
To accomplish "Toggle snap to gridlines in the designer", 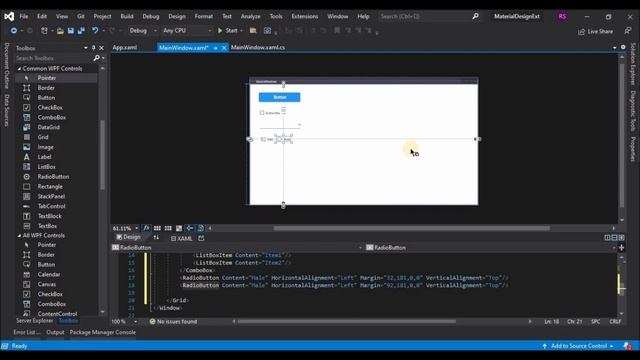I will click(x=168, y=228).
